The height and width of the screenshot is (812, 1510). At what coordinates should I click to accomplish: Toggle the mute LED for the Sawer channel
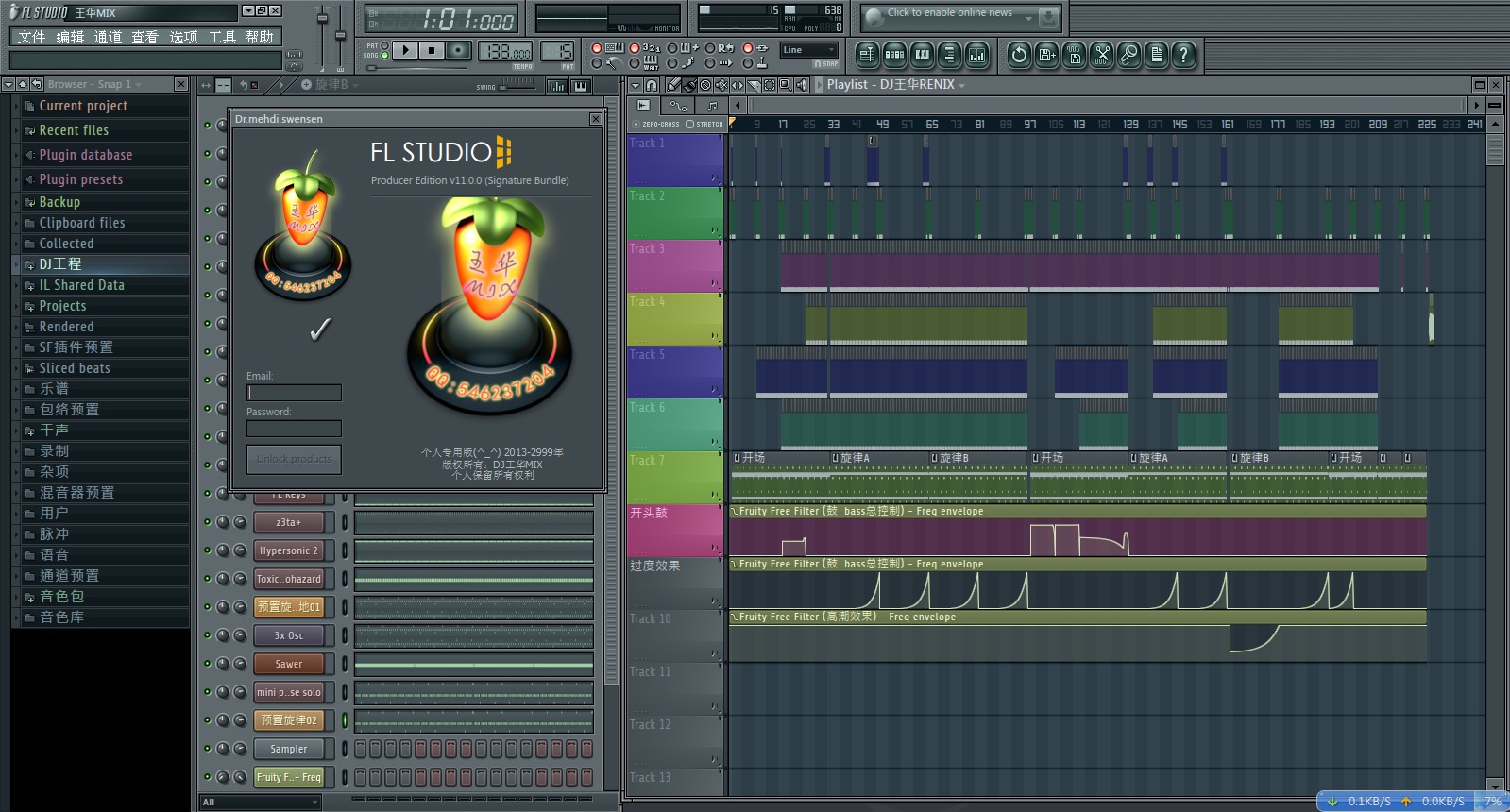tap(207, 664)
